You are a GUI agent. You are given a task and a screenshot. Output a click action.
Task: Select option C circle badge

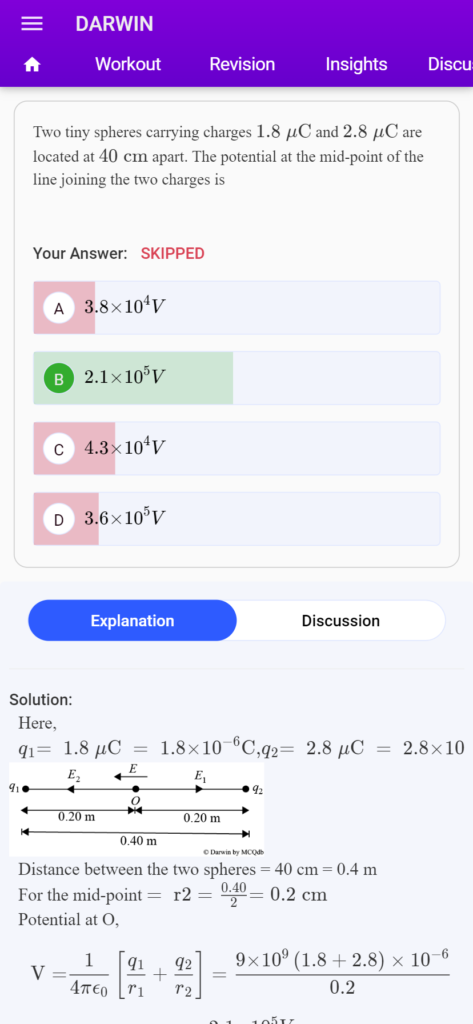tap(59, 449)
